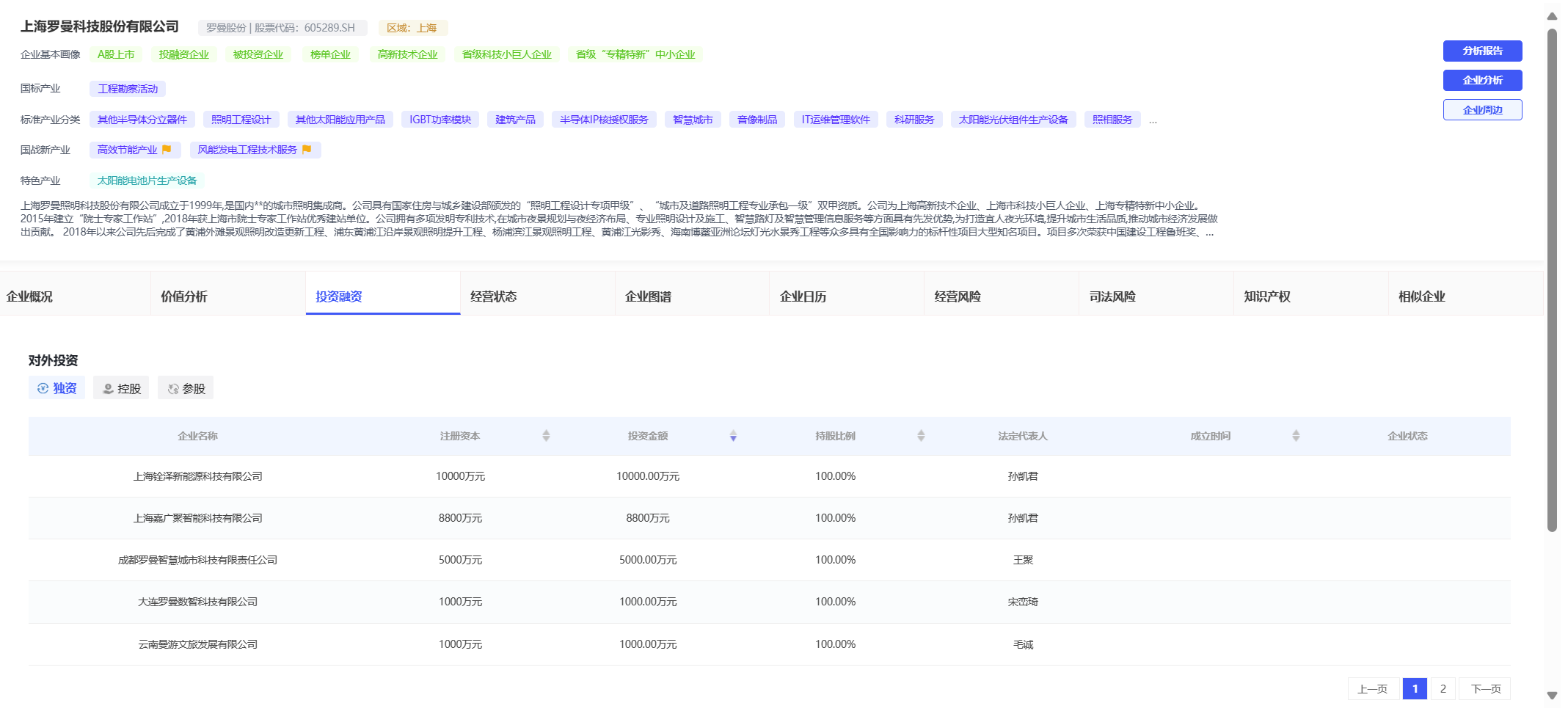Open 成都罗曼智慧城市科技有限责任公司 row
The height and width of the screenshot is (725, 1568).
click(769, 560)
